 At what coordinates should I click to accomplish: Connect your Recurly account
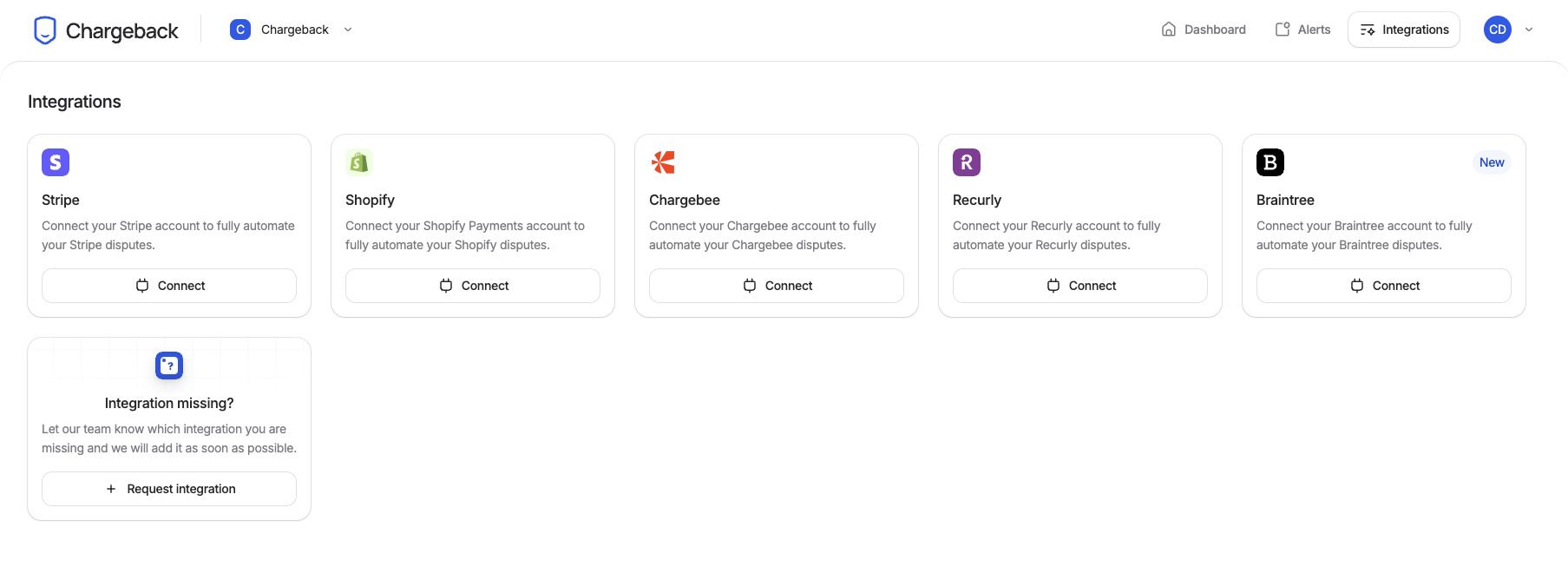1080,286
